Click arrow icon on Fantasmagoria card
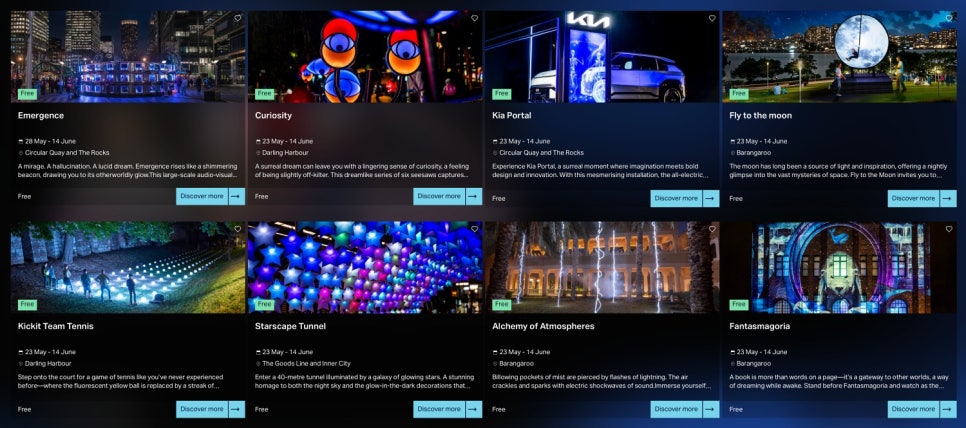Screen dimensions: 966x428 [x=949, y=409]
